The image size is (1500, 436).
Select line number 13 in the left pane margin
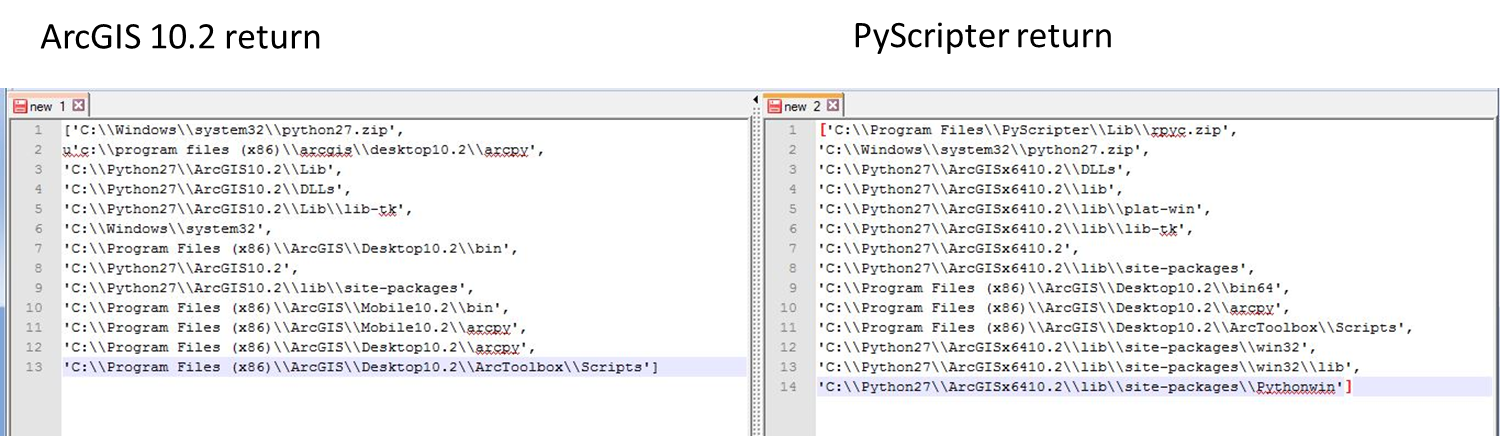[36, 367]
